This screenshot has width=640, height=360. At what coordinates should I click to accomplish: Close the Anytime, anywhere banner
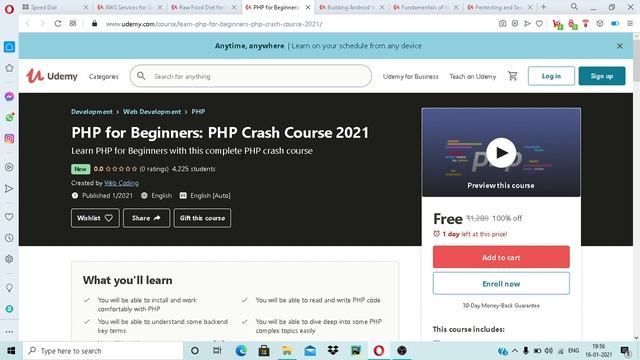click(620, 46)
